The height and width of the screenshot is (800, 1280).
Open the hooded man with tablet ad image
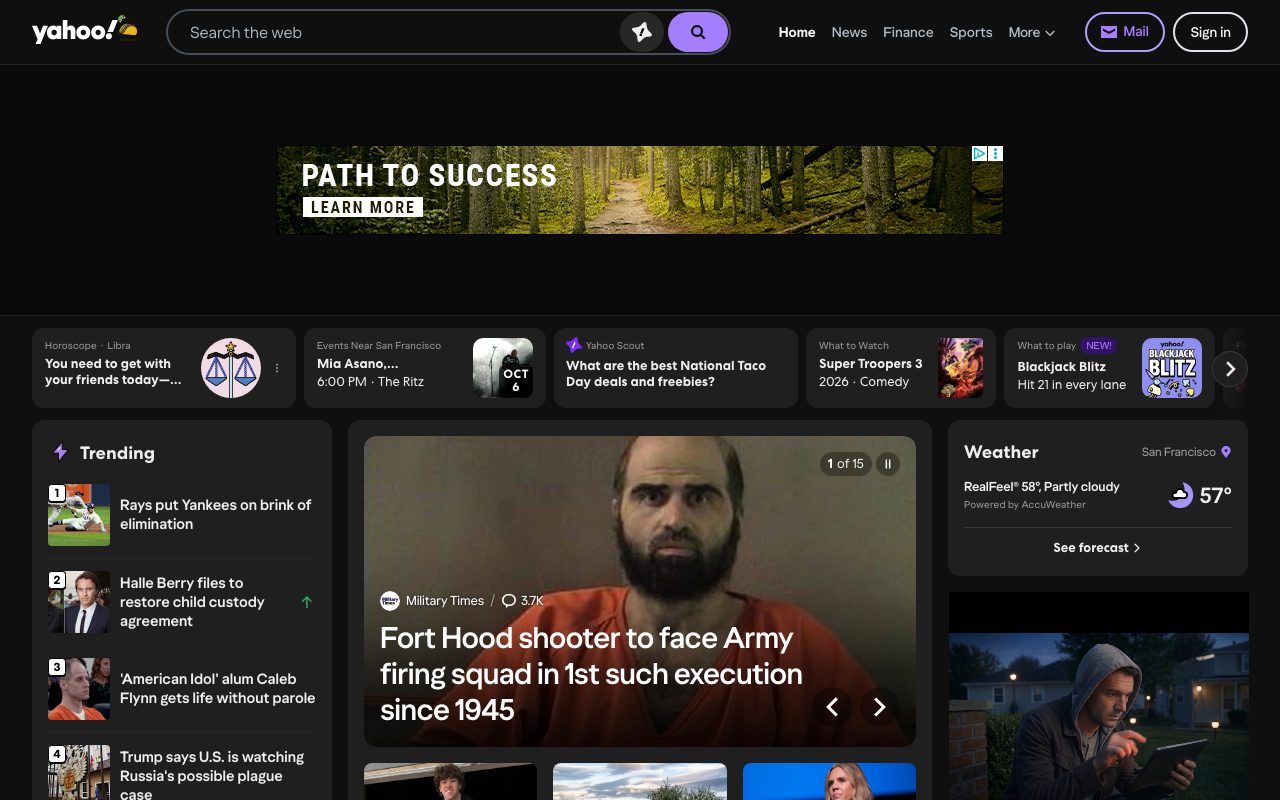tap(1098, 696)
